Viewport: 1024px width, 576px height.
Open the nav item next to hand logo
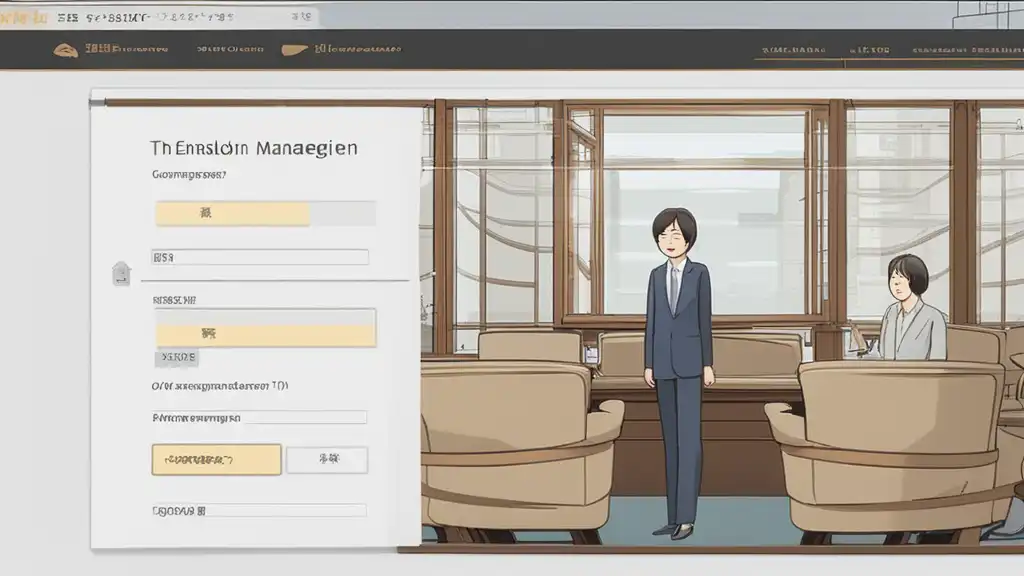pos(127,49)
